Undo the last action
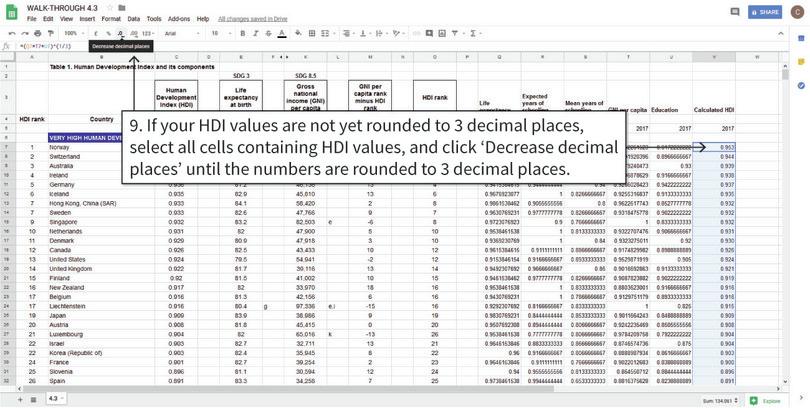This screenshot has height=408, width=810. (12, 33)
